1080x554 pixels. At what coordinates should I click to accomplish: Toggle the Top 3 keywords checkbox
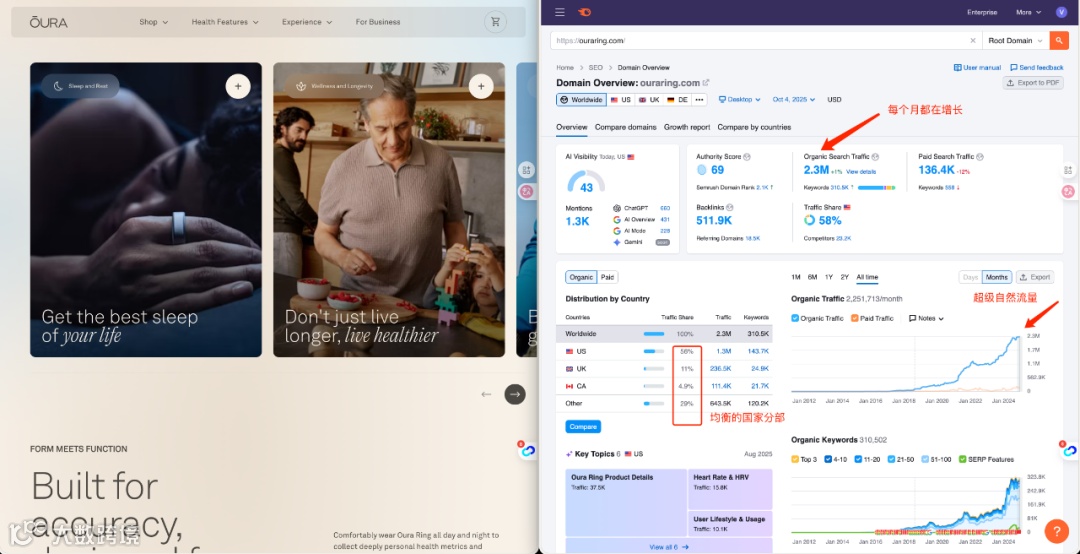pos(796,459)
